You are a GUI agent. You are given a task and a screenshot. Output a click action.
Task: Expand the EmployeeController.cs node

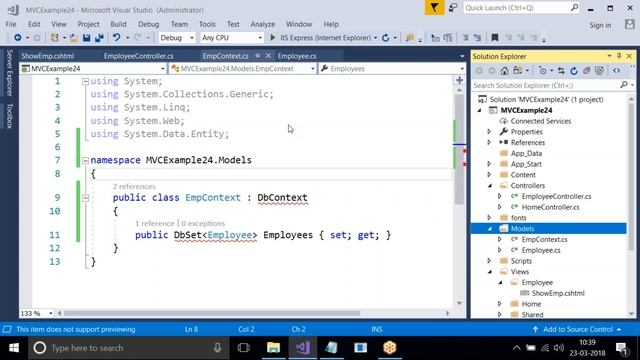click(x=500, y=196)
